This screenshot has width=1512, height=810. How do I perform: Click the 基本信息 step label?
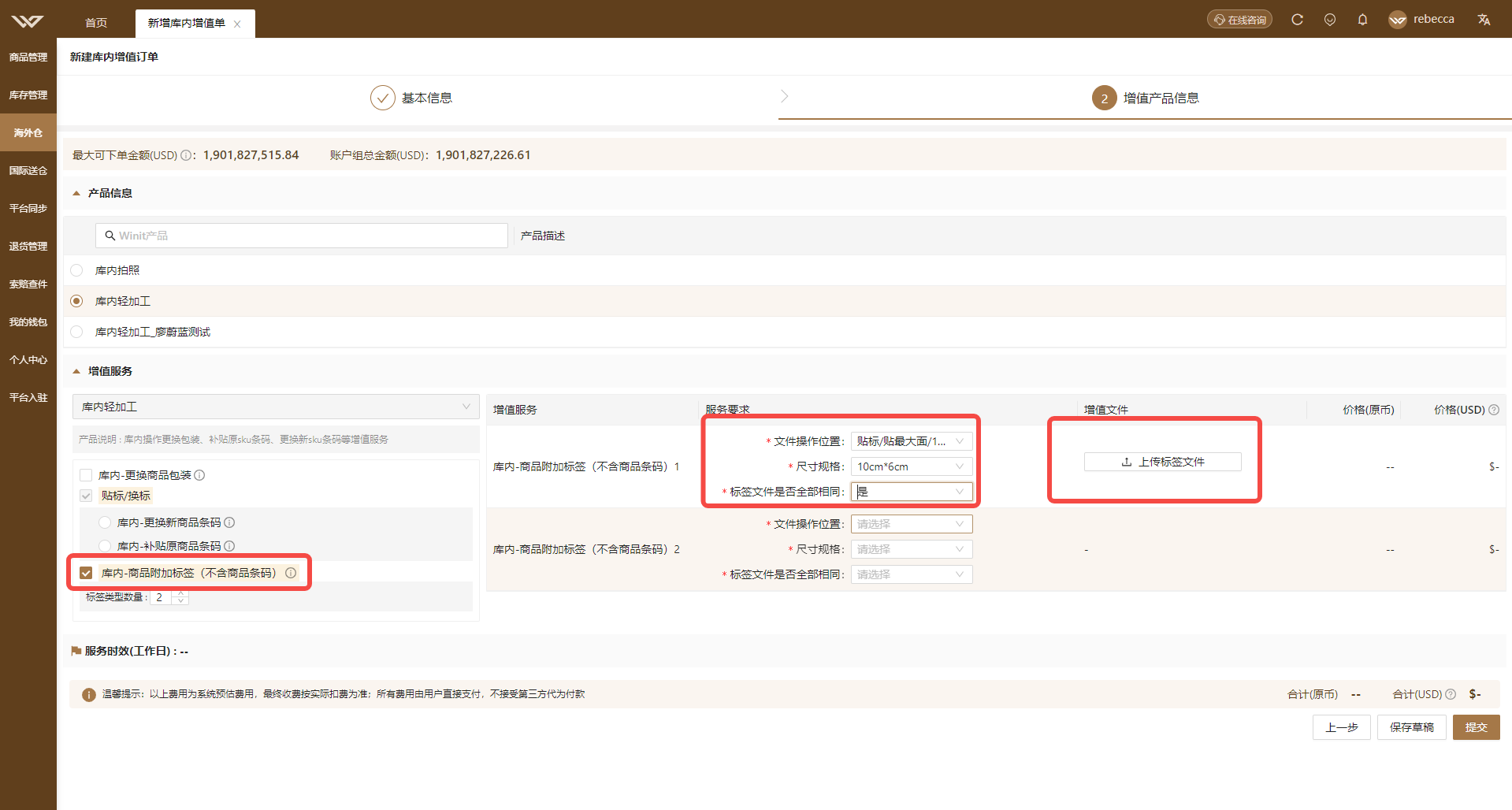click(x=427, y=98)
